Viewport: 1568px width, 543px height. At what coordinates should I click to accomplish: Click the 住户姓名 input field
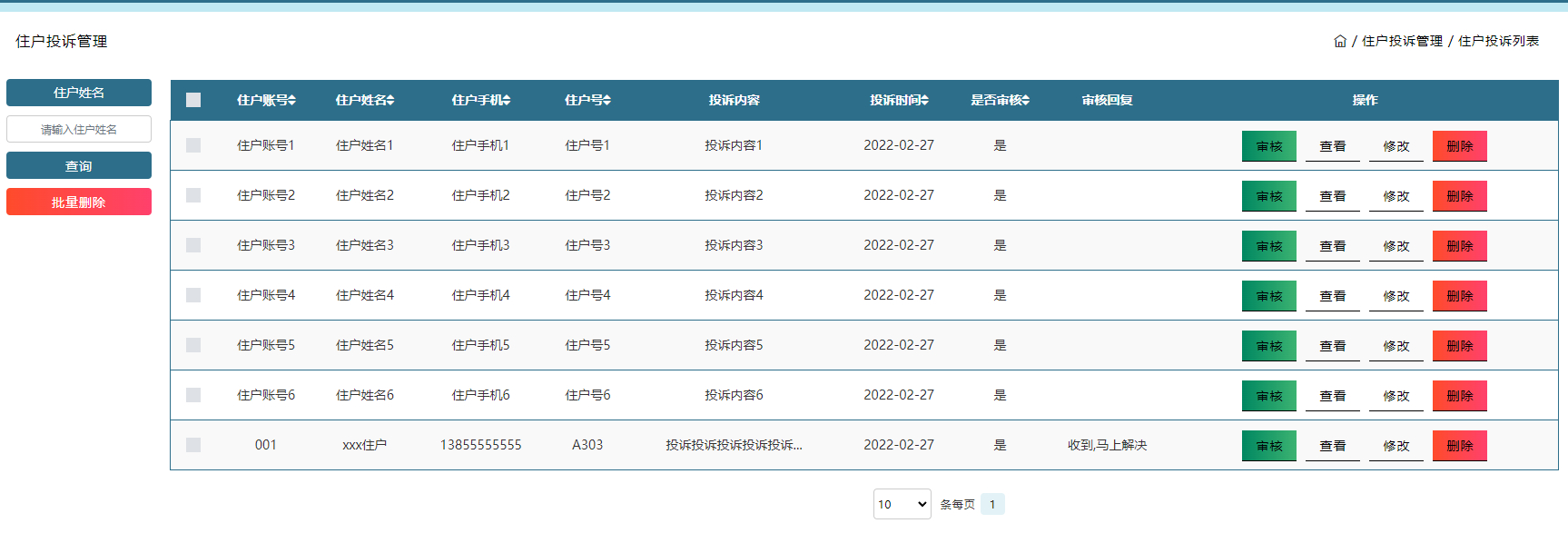click(x=79, y=129)
